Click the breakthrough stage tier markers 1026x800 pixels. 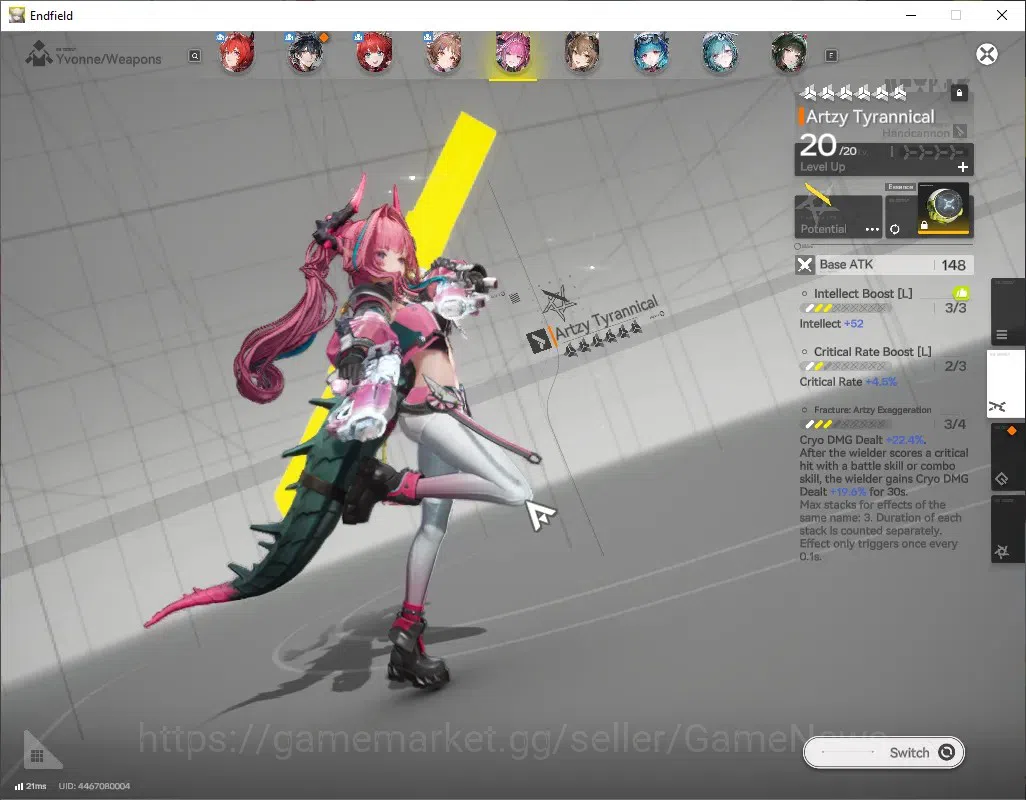pos(932,152)
